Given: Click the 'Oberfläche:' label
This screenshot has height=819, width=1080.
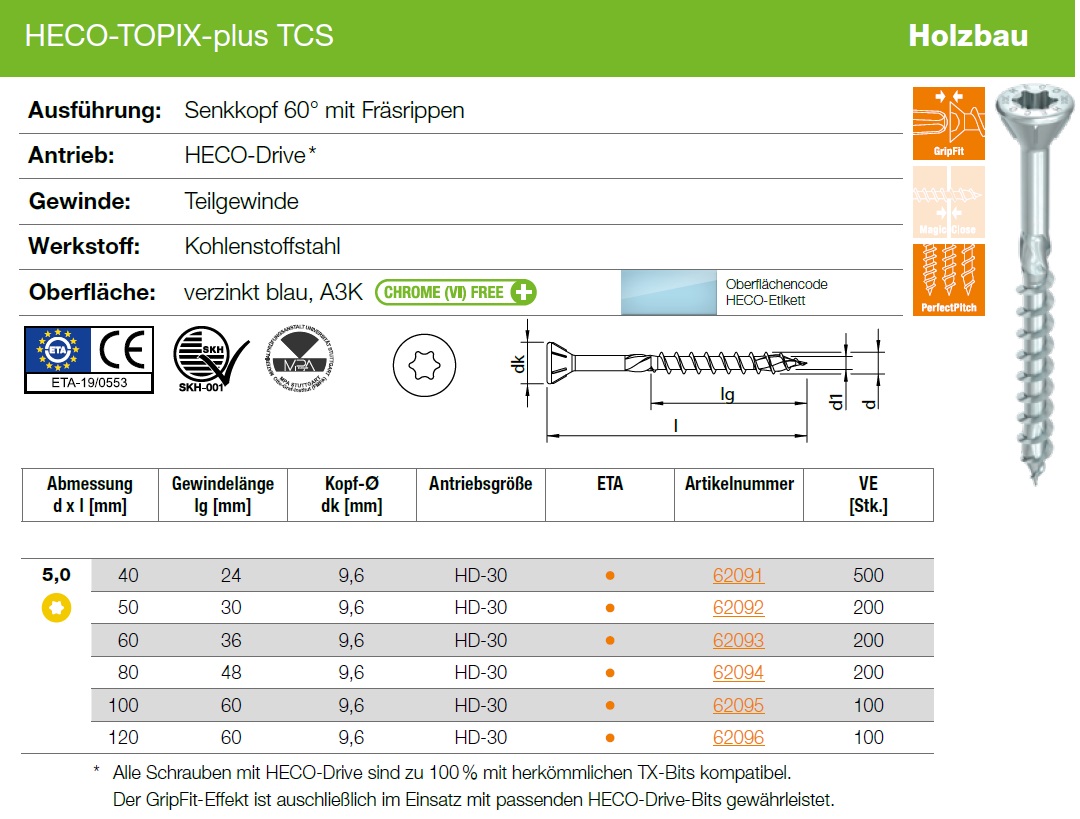Looking at the screenshot, I should 92,292.
